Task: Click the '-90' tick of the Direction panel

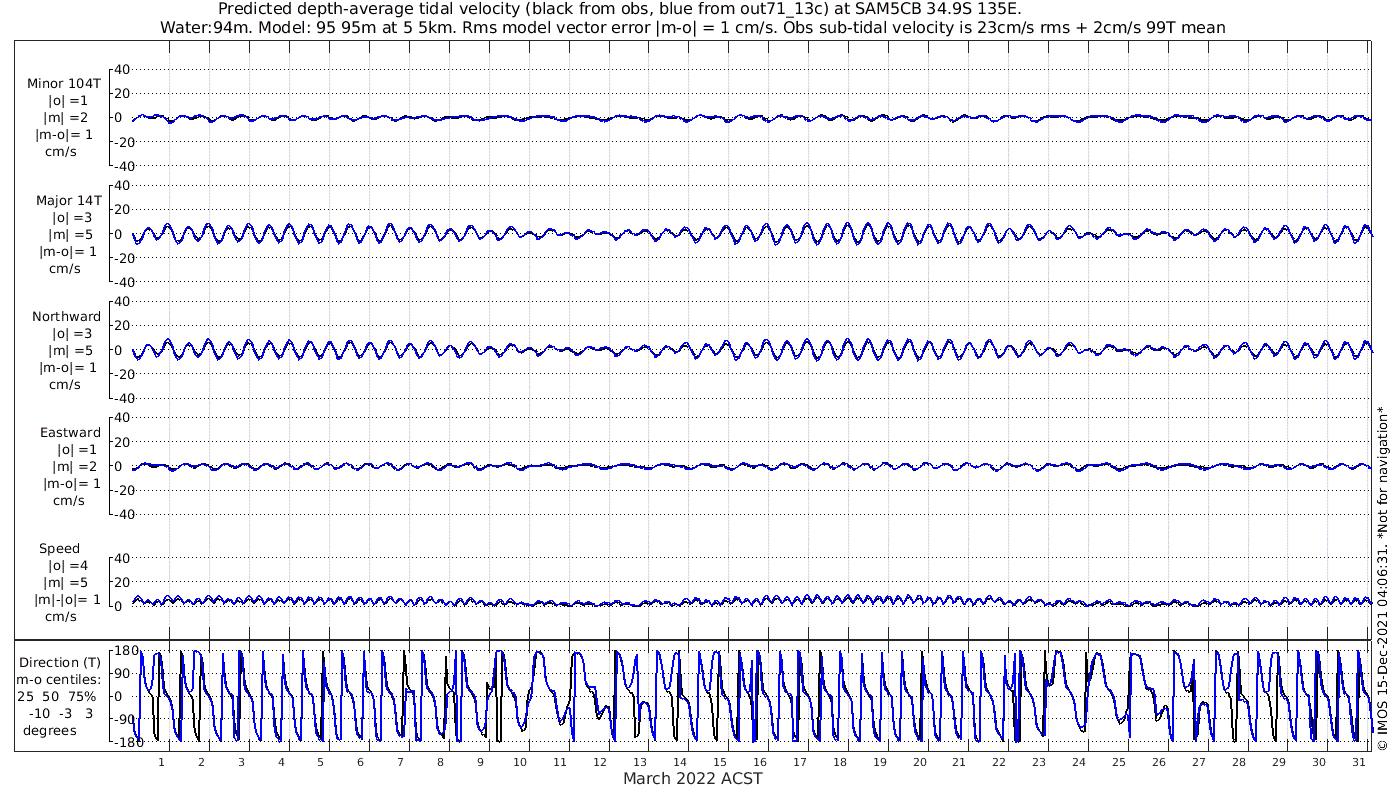Action: (x=123, y=719)
